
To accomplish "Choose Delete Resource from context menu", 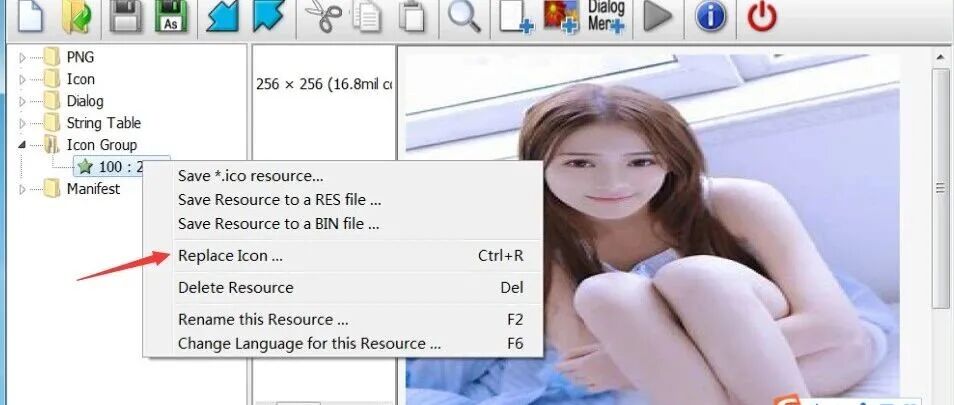I will tap(343, 287).
